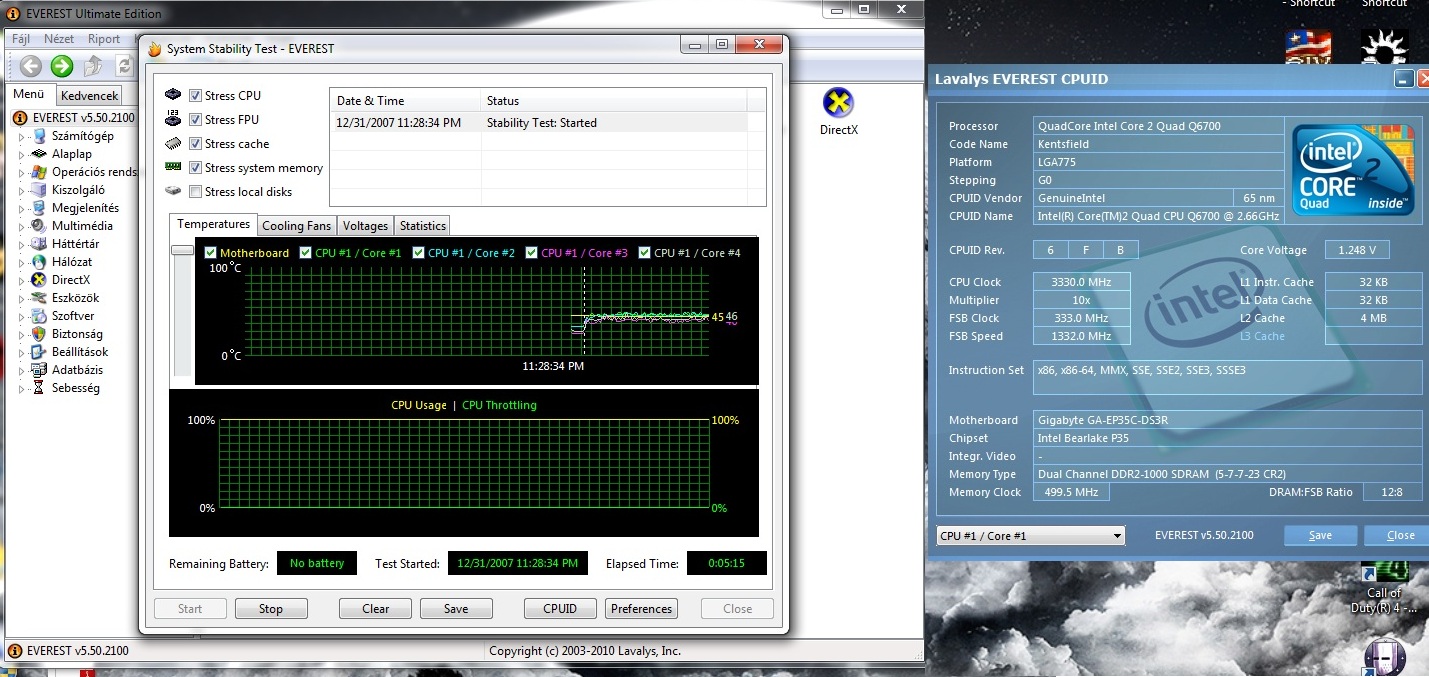Expand the Sebesség tree node arrow

click(22, 389)
